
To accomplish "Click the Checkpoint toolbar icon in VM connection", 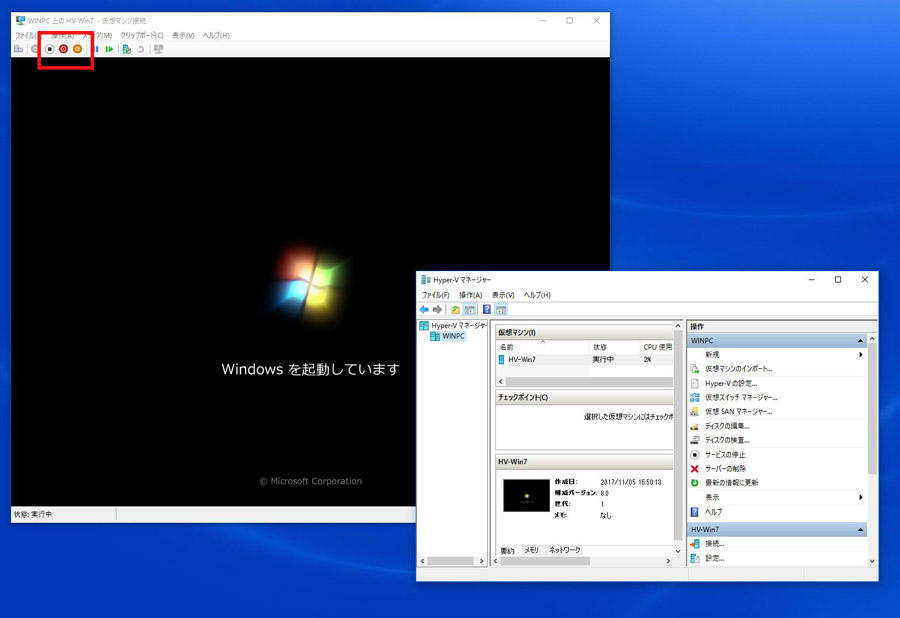I will pos(126,49).
